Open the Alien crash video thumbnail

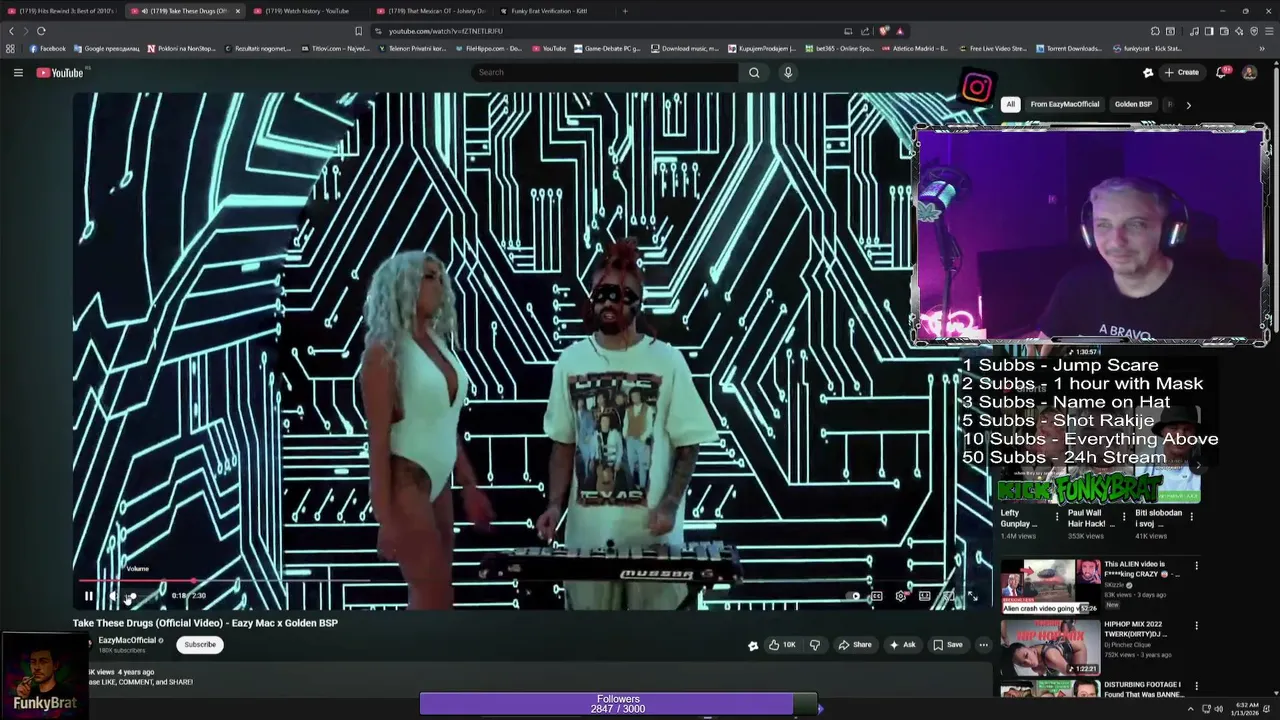point(1050,587)
